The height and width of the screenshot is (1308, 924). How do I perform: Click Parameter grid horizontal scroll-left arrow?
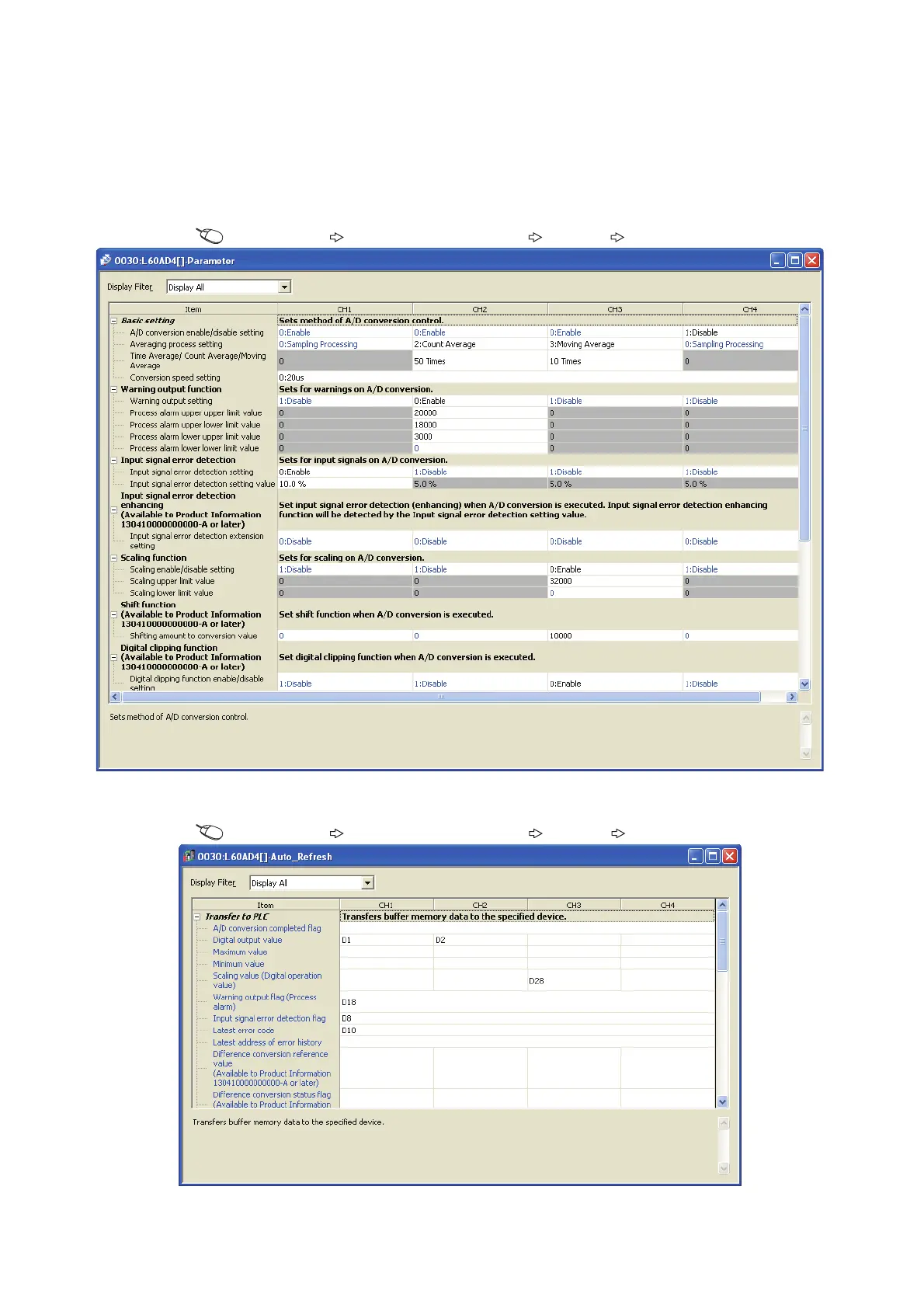point(116,697)
